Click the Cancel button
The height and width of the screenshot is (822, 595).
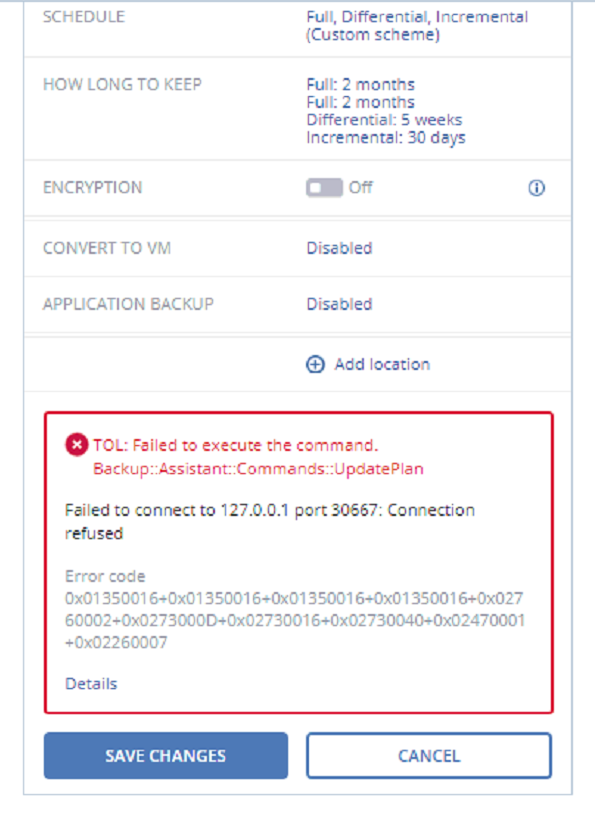[429, 755]
